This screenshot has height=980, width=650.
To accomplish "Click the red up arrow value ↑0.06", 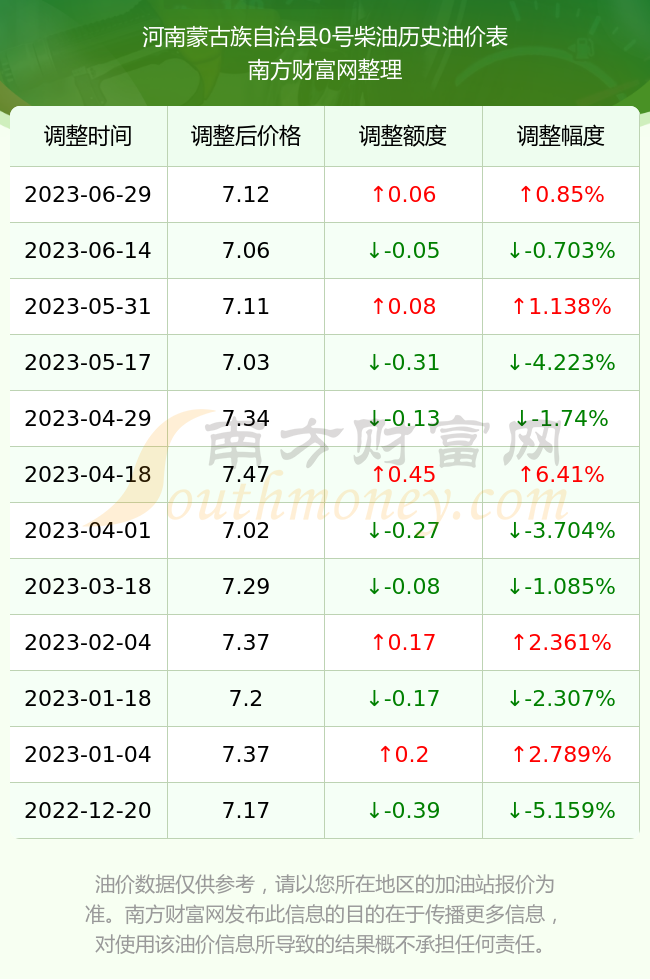I will click(403, 194).
